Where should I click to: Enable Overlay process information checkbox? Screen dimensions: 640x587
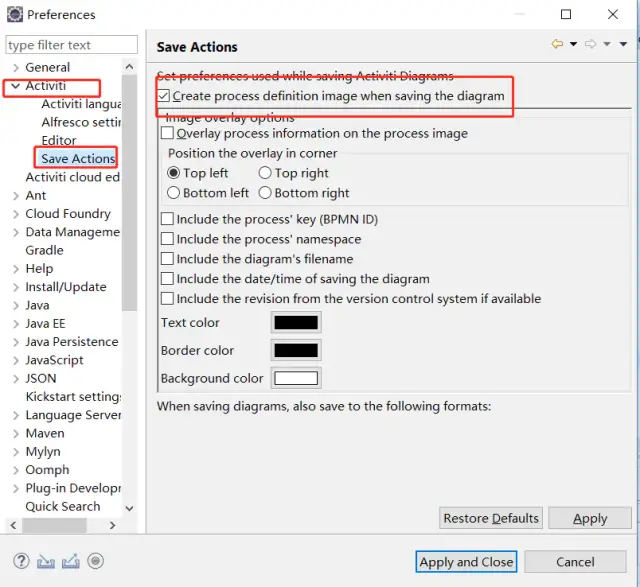(167, 133)
